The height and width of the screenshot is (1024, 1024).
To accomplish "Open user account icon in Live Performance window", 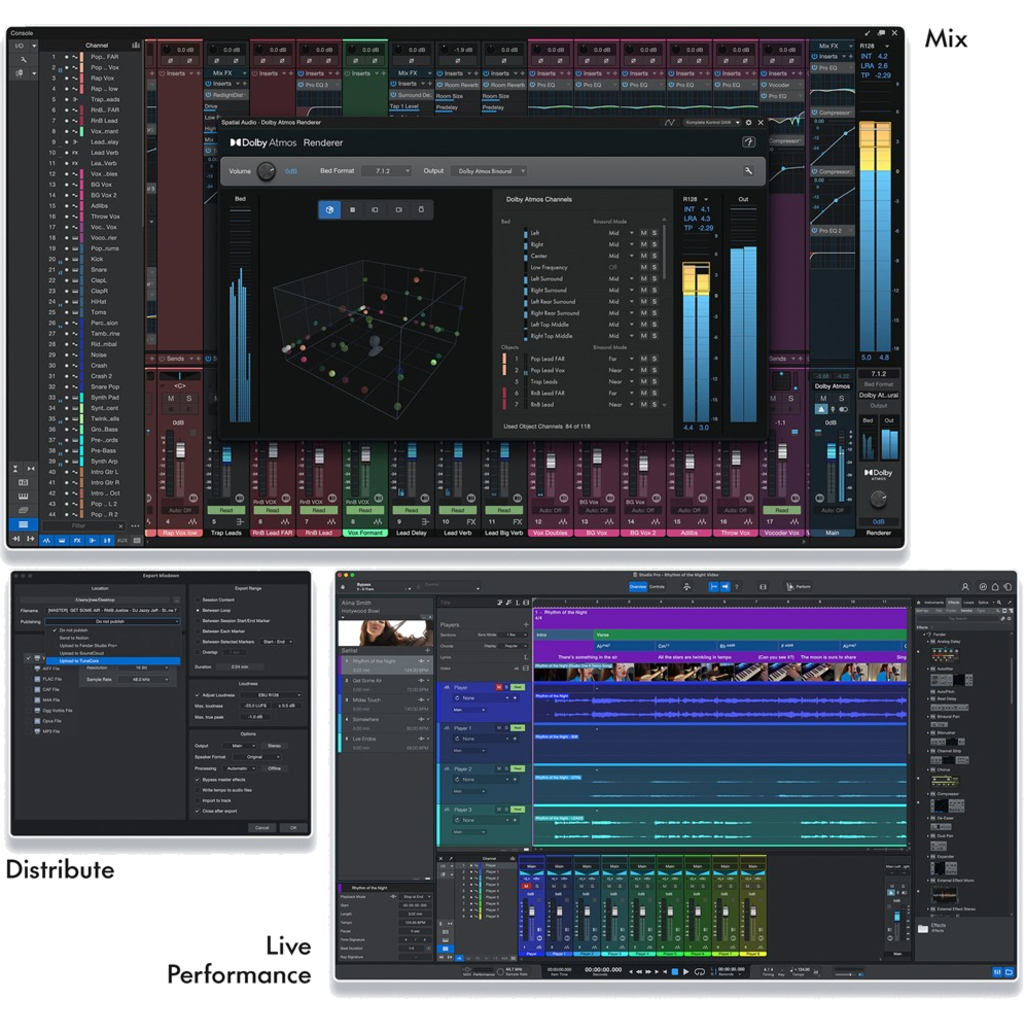I will click(965, 586).
